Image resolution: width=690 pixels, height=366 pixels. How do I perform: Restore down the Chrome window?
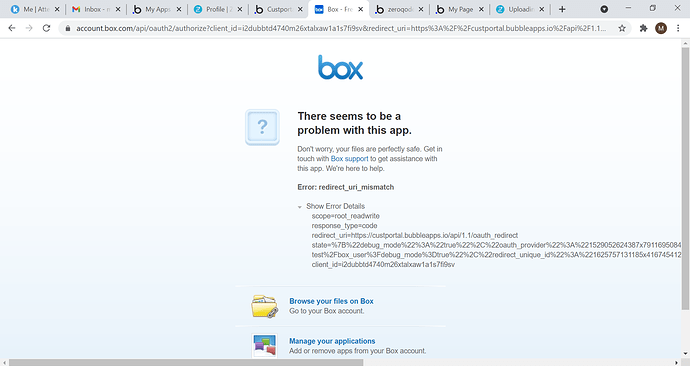coord(653,8)
